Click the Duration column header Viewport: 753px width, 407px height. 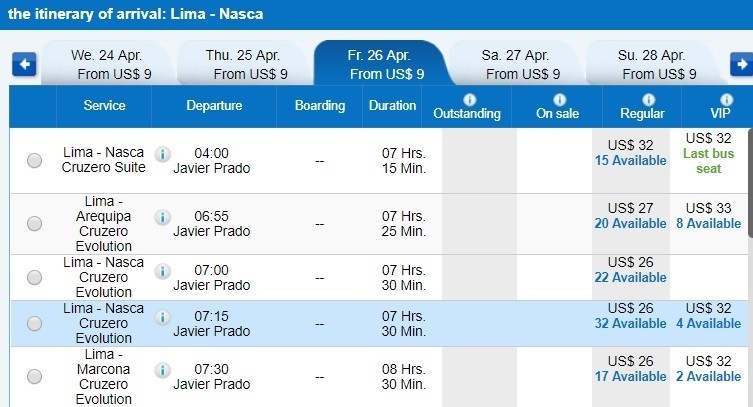click(392, 106)
